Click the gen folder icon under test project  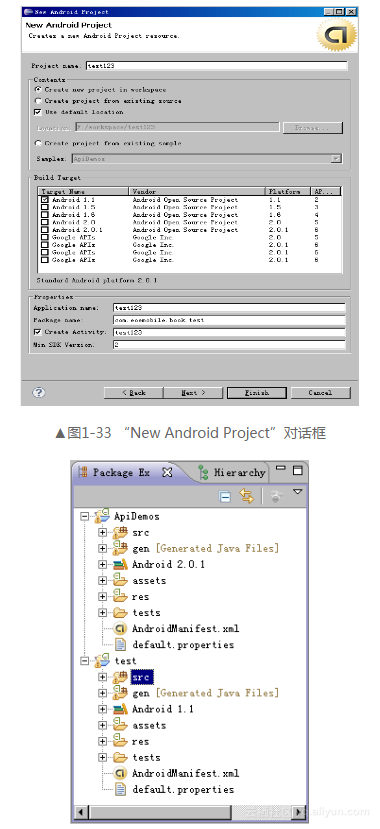tap(121, 693)
